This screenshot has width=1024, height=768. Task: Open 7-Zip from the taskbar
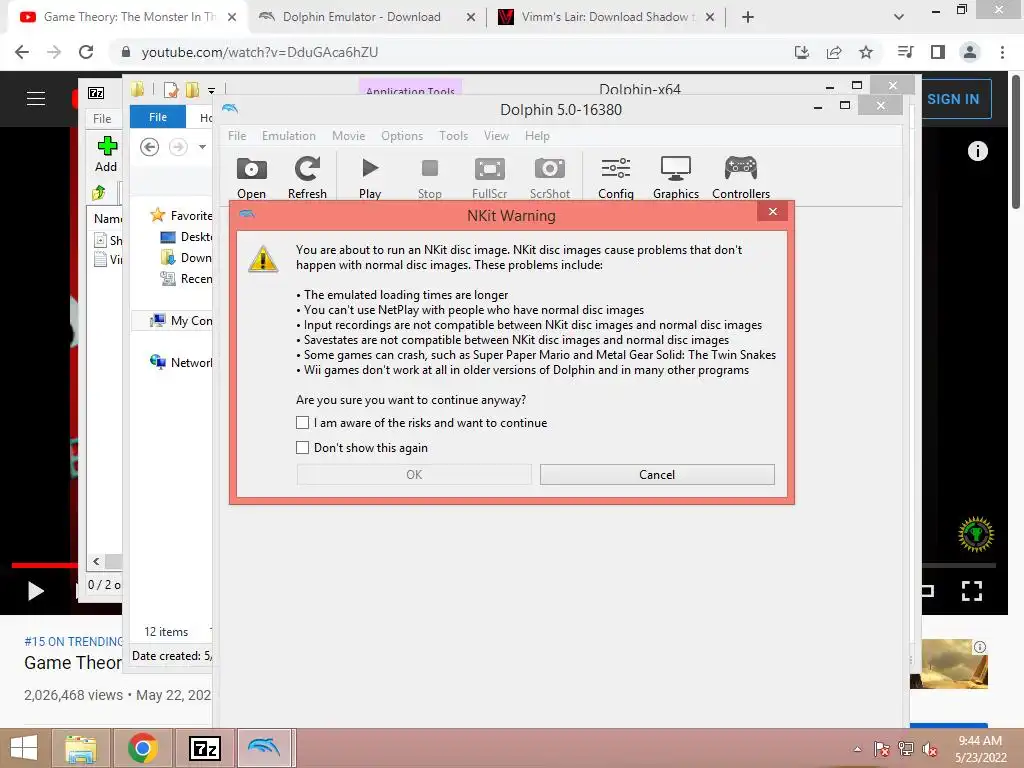204,748
